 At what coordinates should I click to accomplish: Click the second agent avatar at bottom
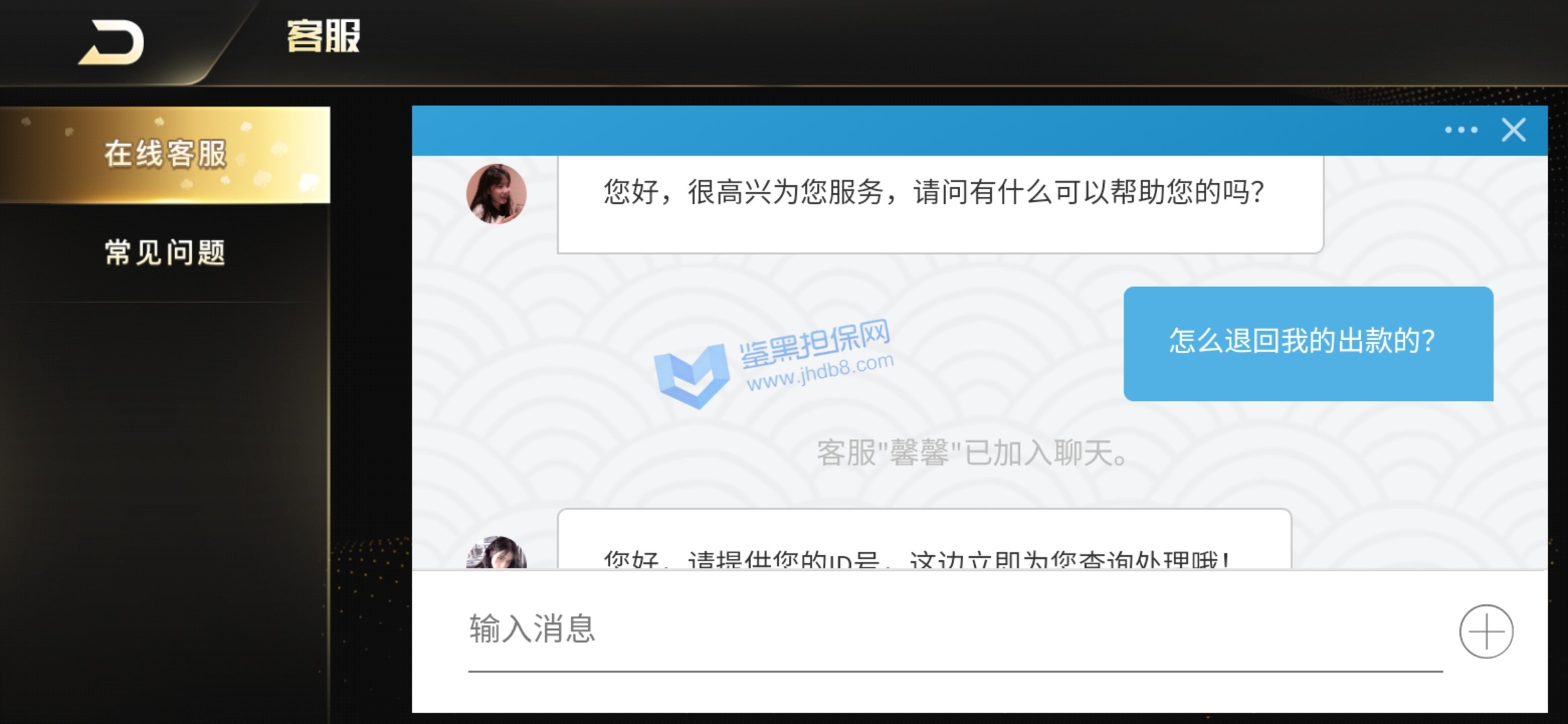click(x=497, y=552)
